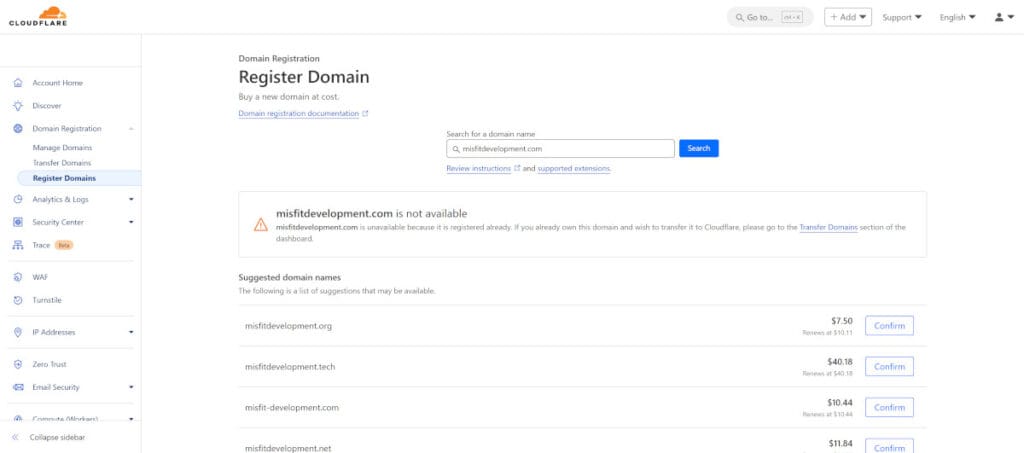
Task: Click the WAF shield icon
Action: (x=18, y=277)
